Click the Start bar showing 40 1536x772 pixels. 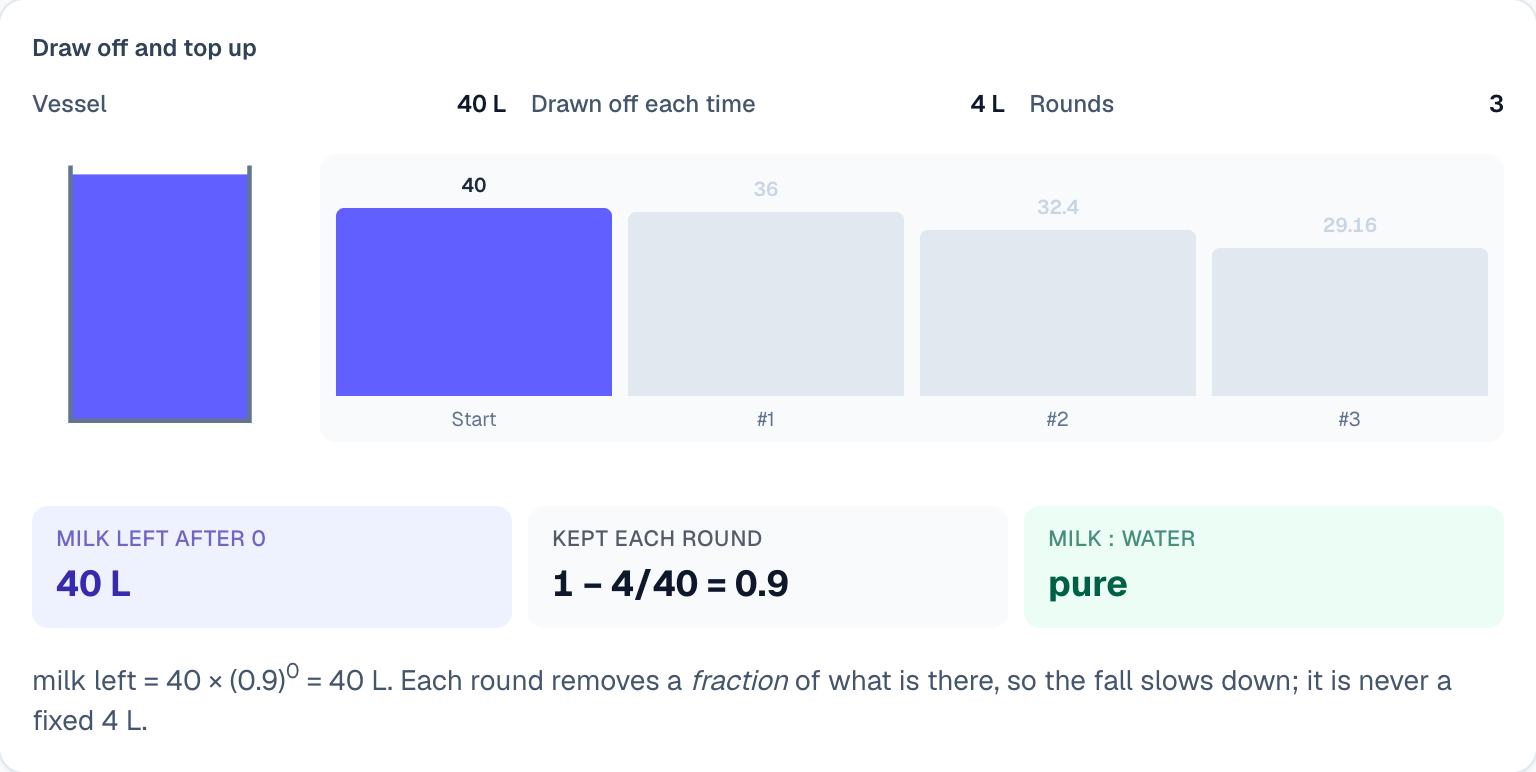pyautogui.click(x=474, y=302)
